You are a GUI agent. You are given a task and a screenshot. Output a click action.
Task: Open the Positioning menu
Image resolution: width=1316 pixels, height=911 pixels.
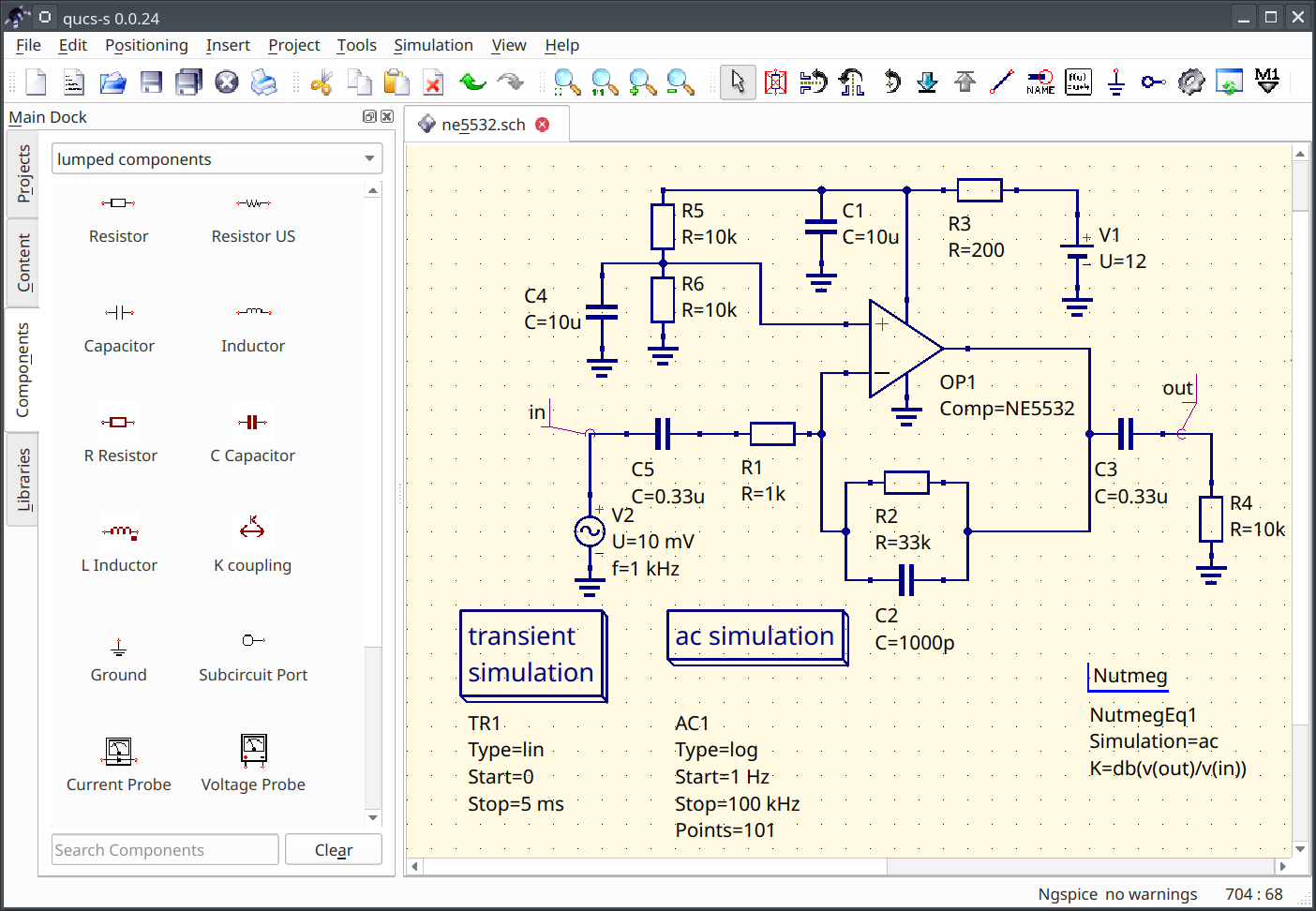(146, 45)
